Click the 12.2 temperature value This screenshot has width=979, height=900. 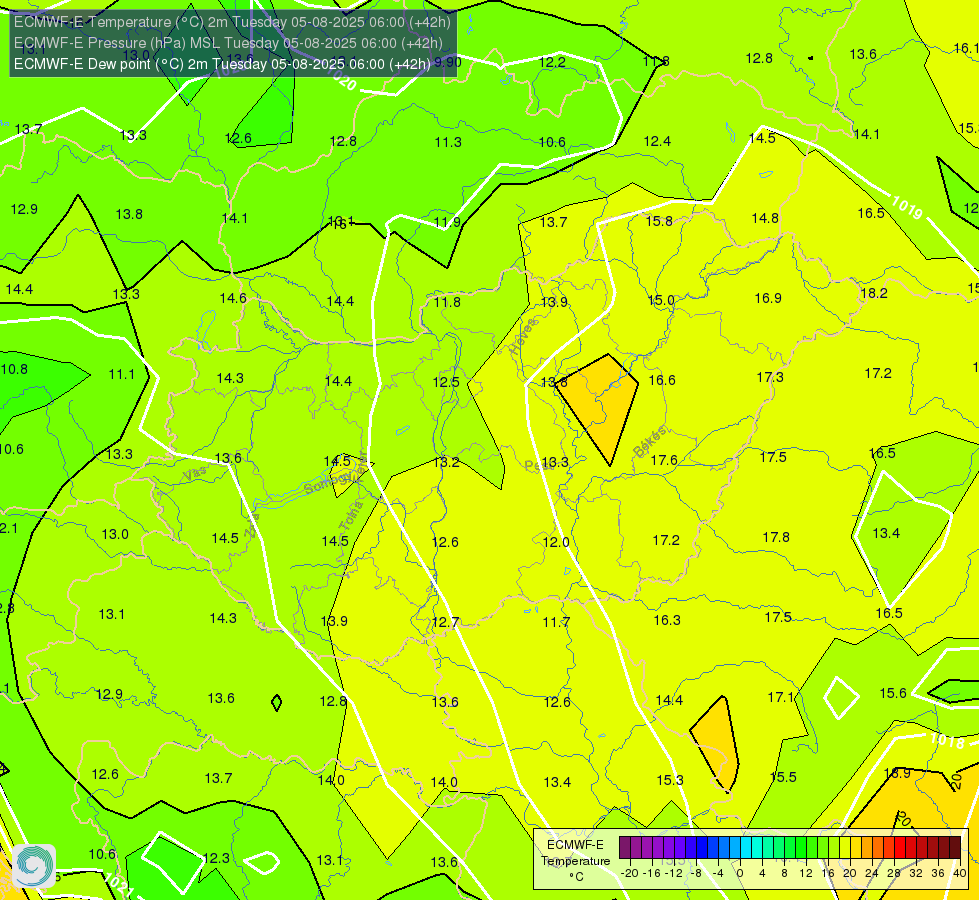click(x=552, y=62)
